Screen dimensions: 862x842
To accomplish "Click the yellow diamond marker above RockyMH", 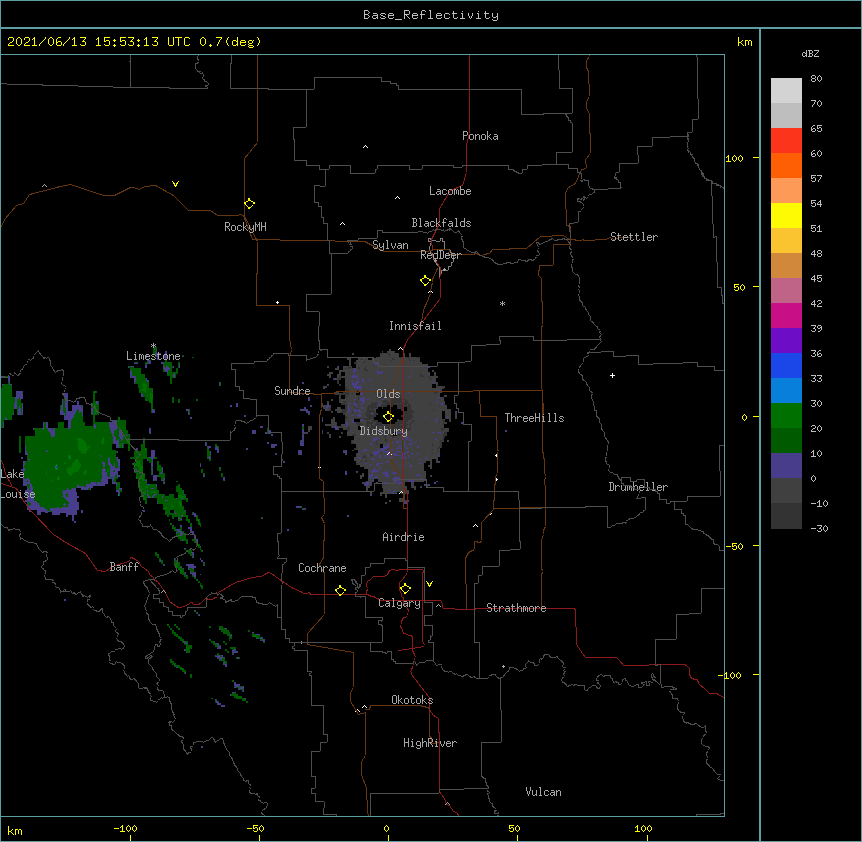I will pos(250,204).
